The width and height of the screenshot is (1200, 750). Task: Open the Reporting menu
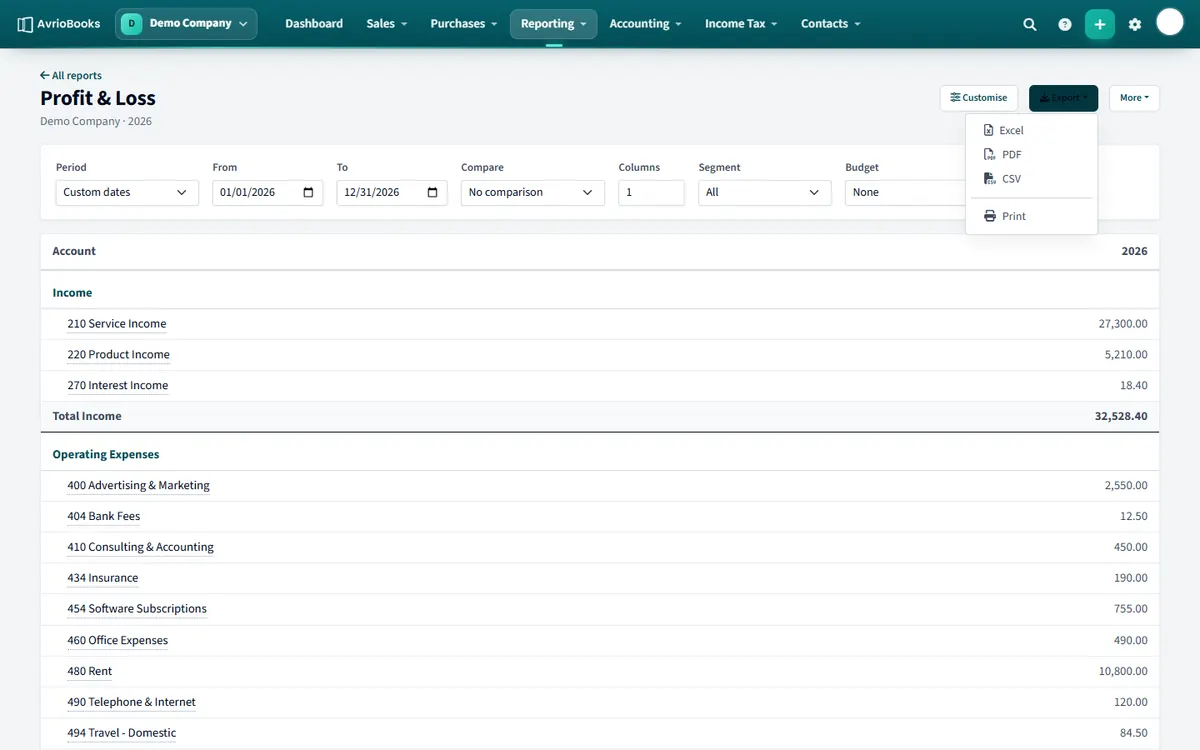point(553,24)
